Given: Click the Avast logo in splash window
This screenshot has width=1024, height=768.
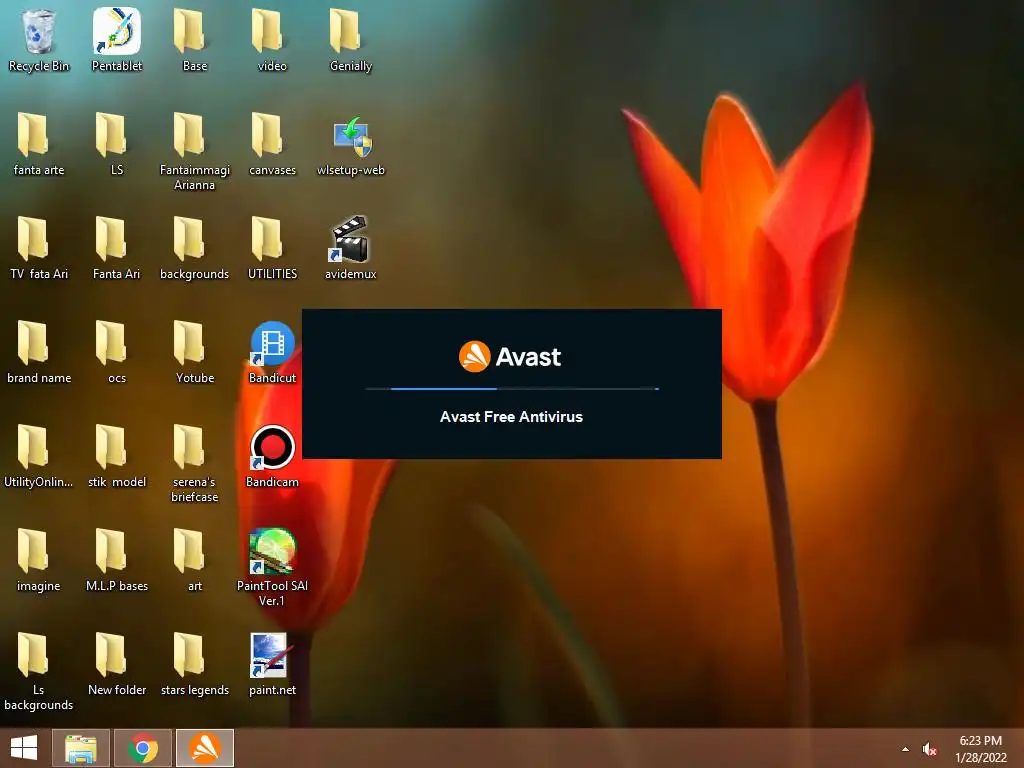Looking at the screenshot, I should click(510, 357).
